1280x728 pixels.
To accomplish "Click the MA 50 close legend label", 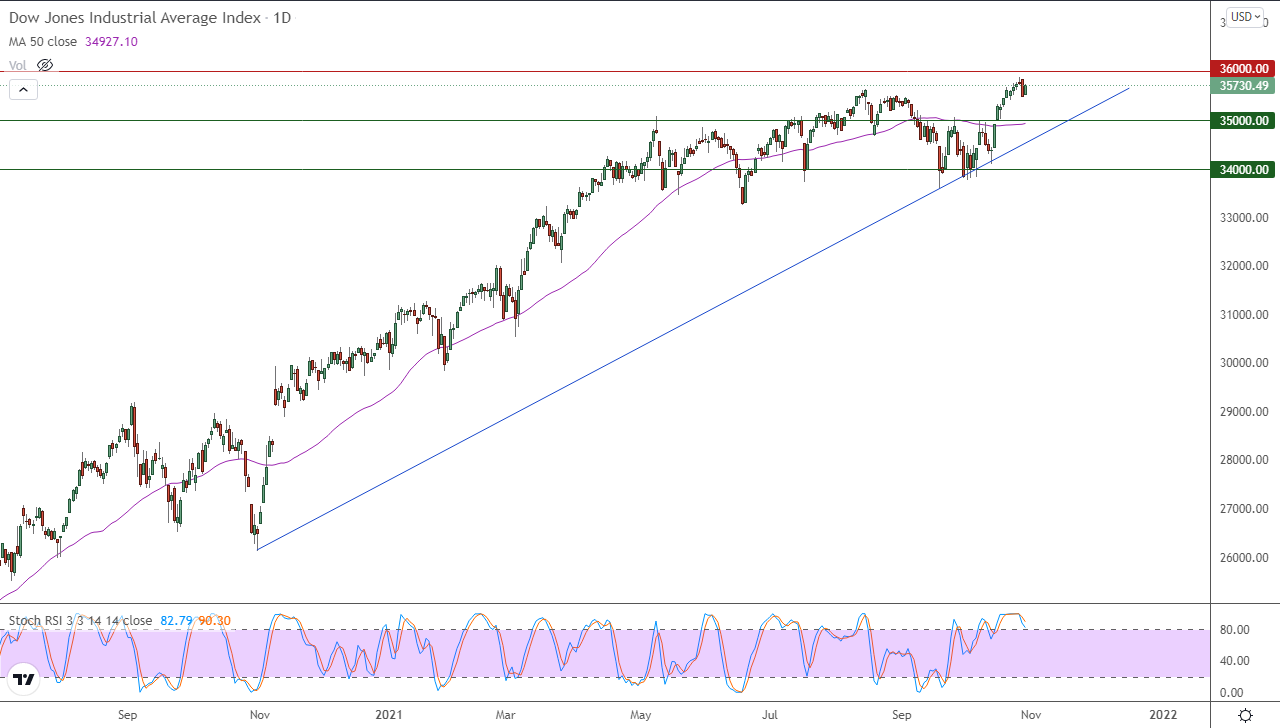I will pyautogui.click(x=45, y=42).
